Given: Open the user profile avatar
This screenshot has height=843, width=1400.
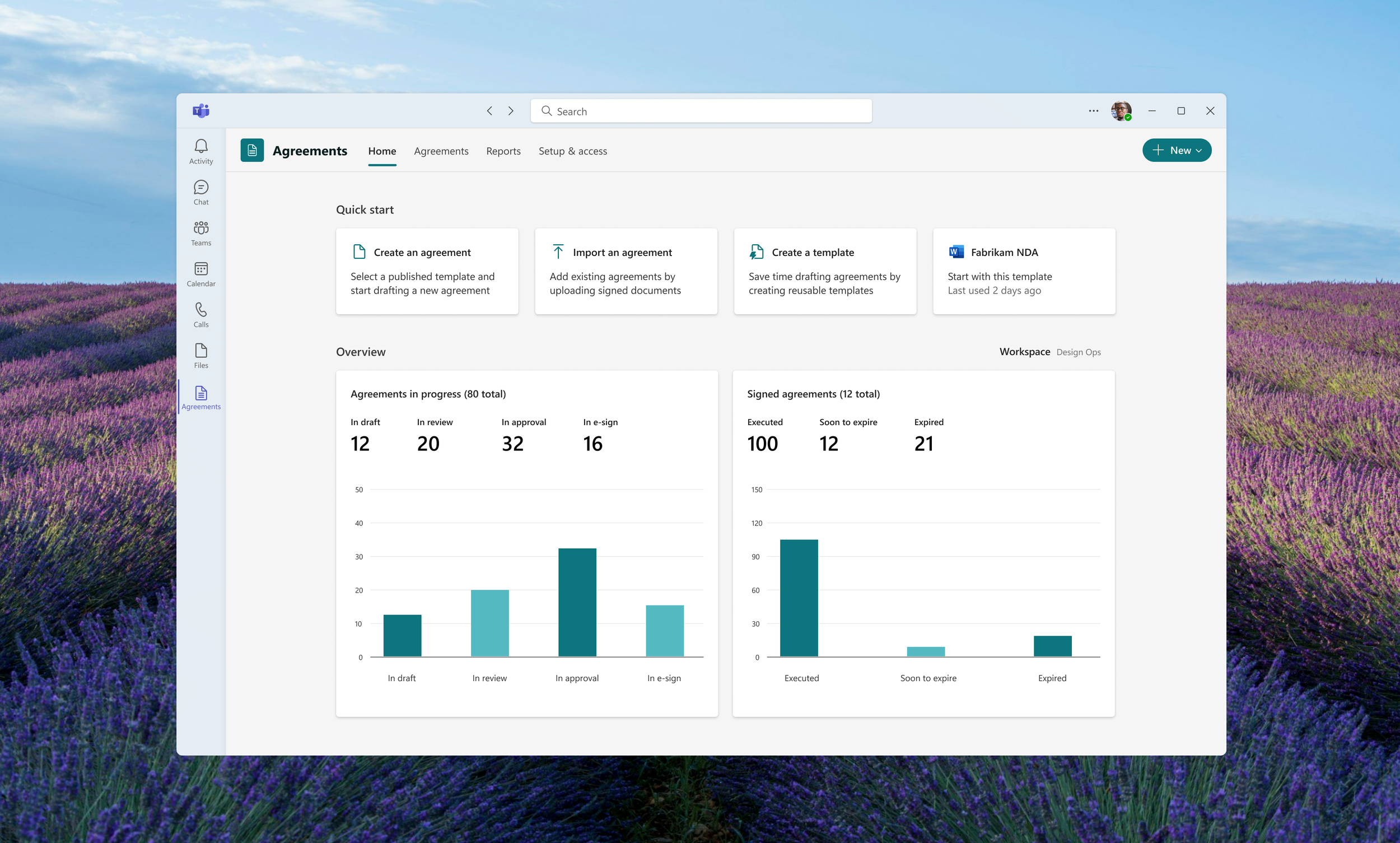Looking at the screenshot, I should coord(1121,111).
